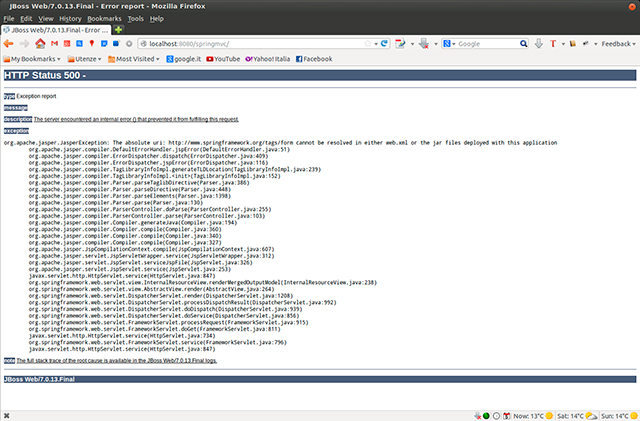
Task: Close the add-on bar with the X icon
Action: point(7,416)
